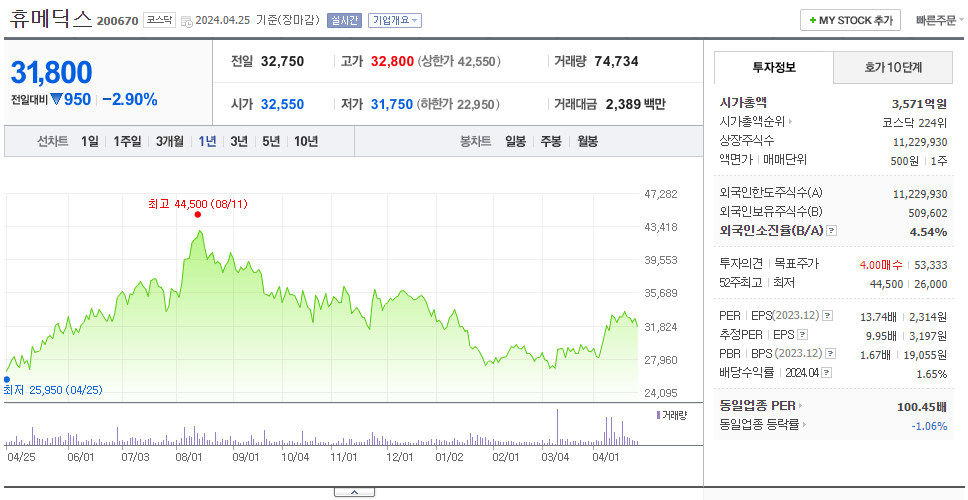Select the 10년 line chart period
The image size is (968, 500).
pos(306,141)
